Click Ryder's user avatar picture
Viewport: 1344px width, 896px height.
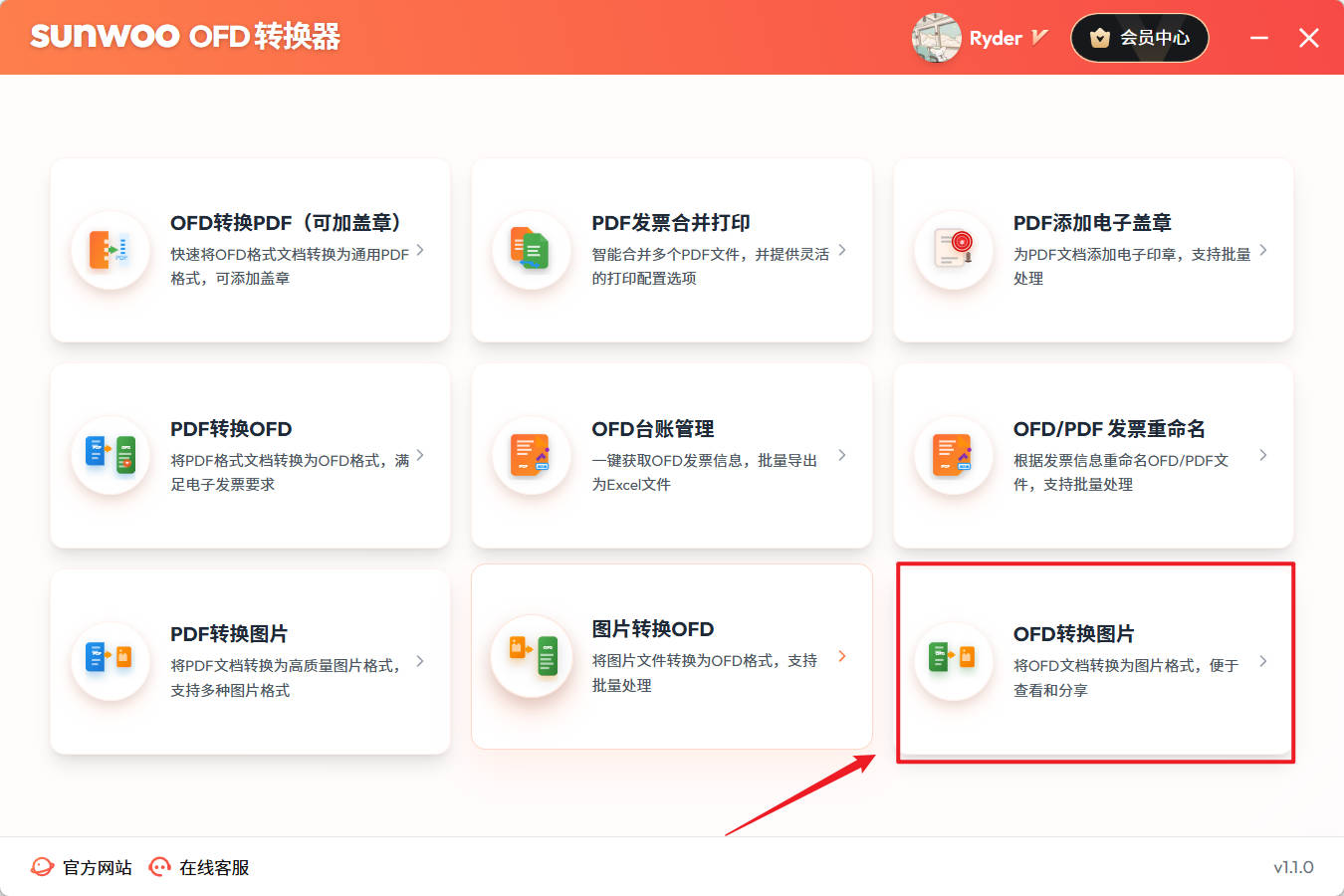[x=936, y=38]
